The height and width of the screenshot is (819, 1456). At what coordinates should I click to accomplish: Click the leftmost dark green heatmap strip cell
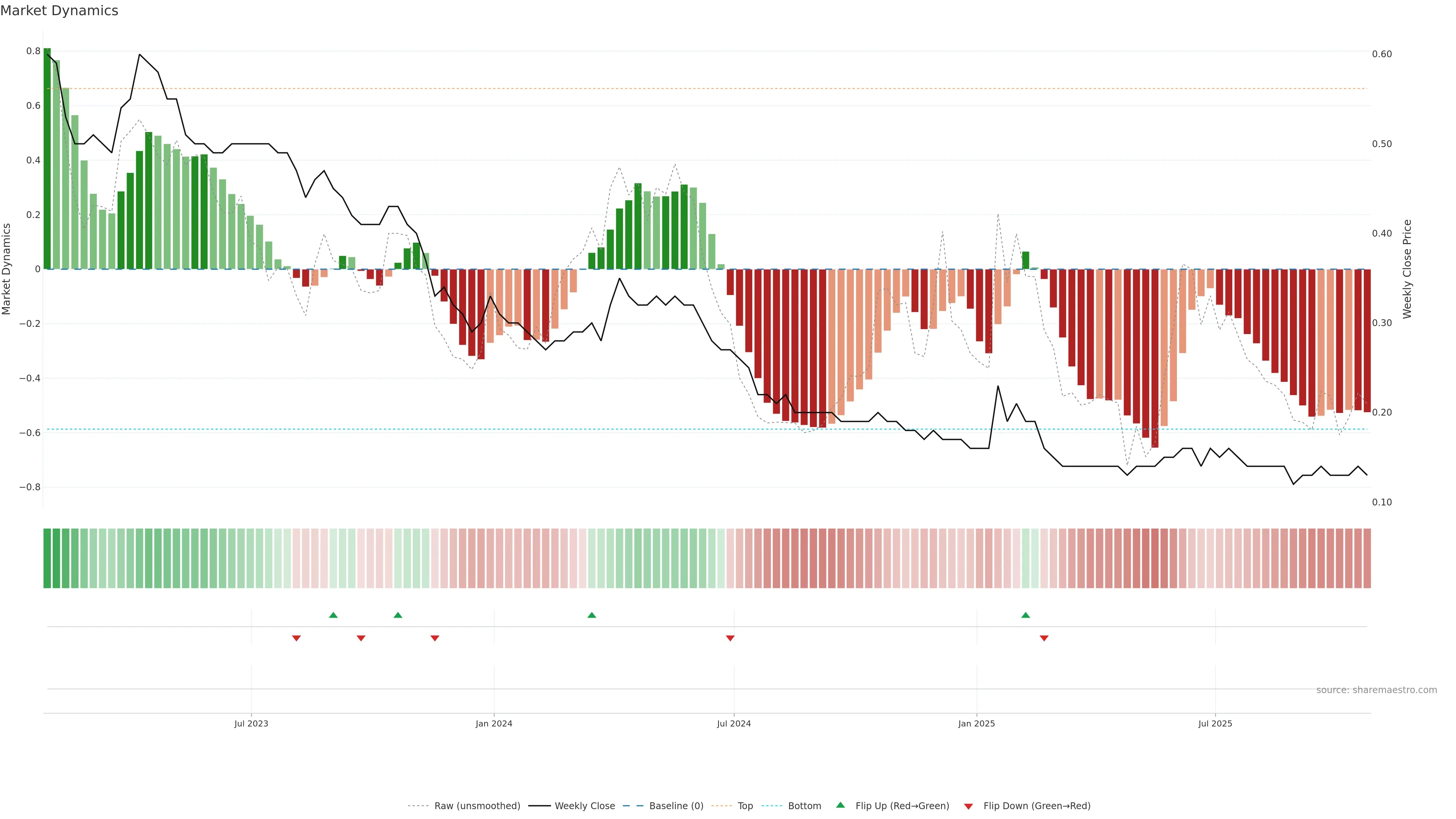[47, 559]
